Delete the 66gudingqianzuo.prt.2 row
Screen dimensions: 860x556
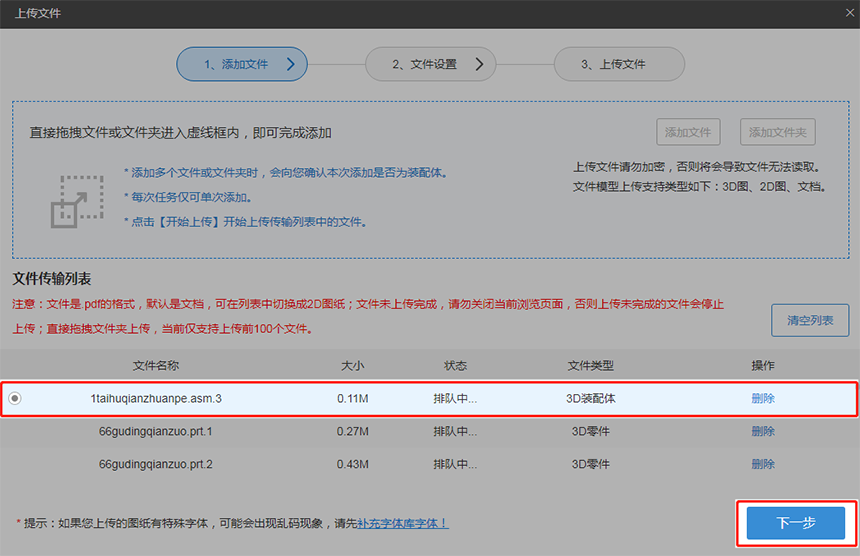pyautogui.click(x=763, y=464)
